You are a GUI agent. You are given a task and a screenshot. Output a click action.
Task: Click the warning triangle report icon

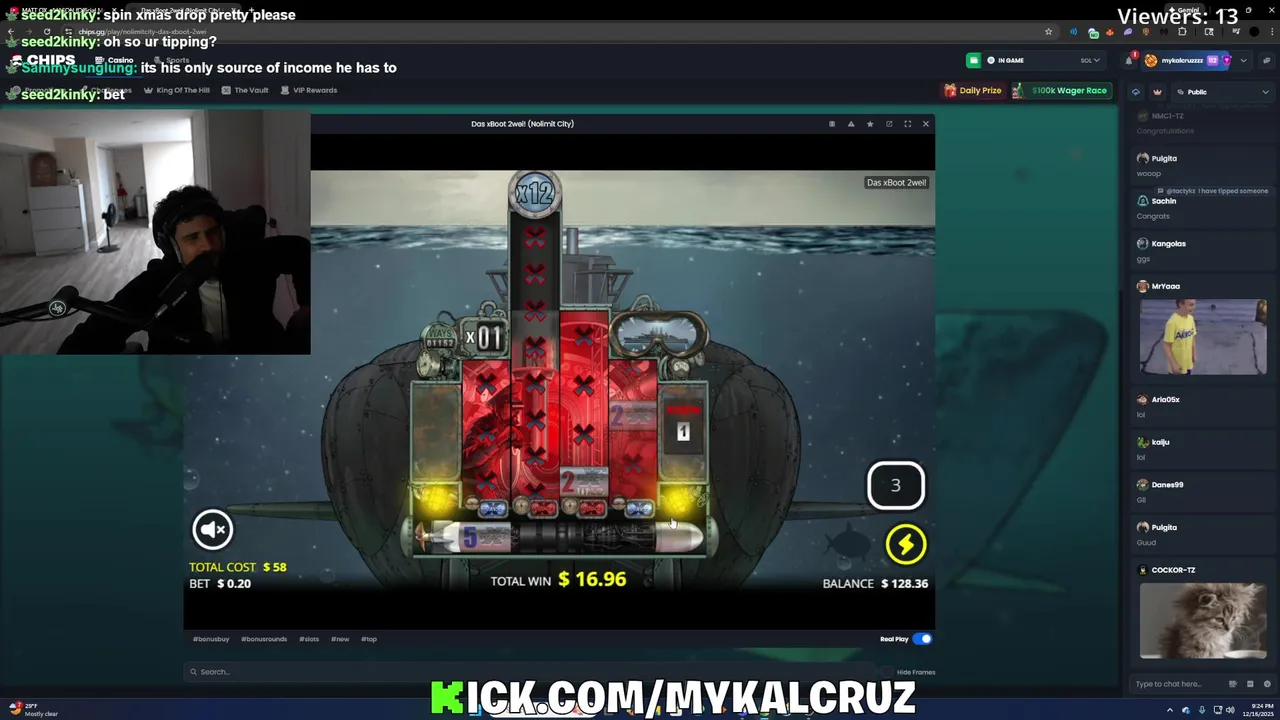click(851, 124)
